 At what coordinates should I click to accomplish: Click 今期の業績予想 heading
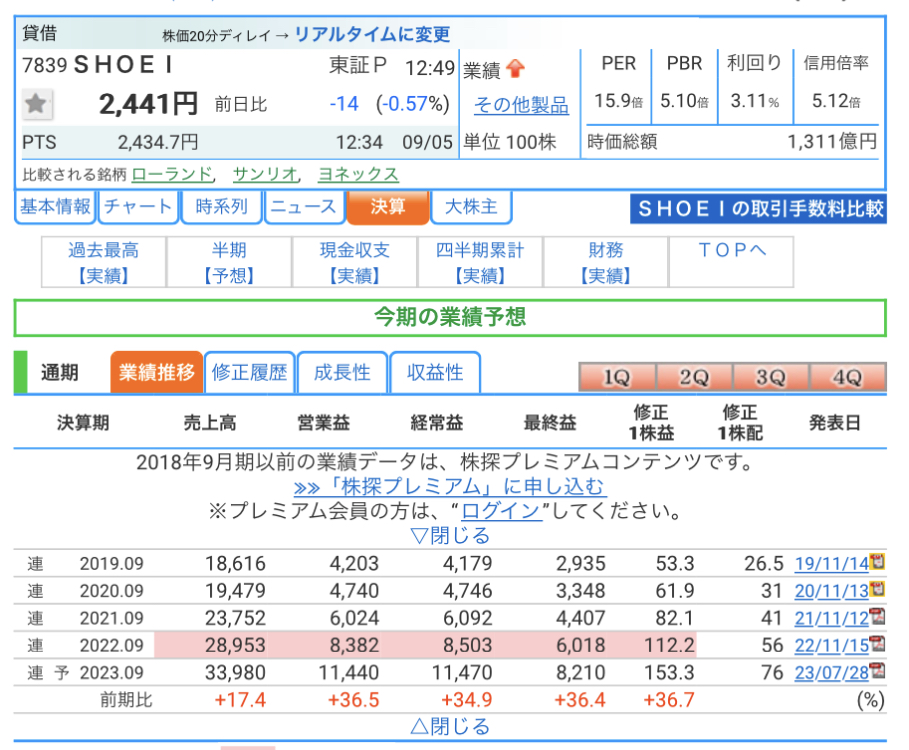(450, 317)
